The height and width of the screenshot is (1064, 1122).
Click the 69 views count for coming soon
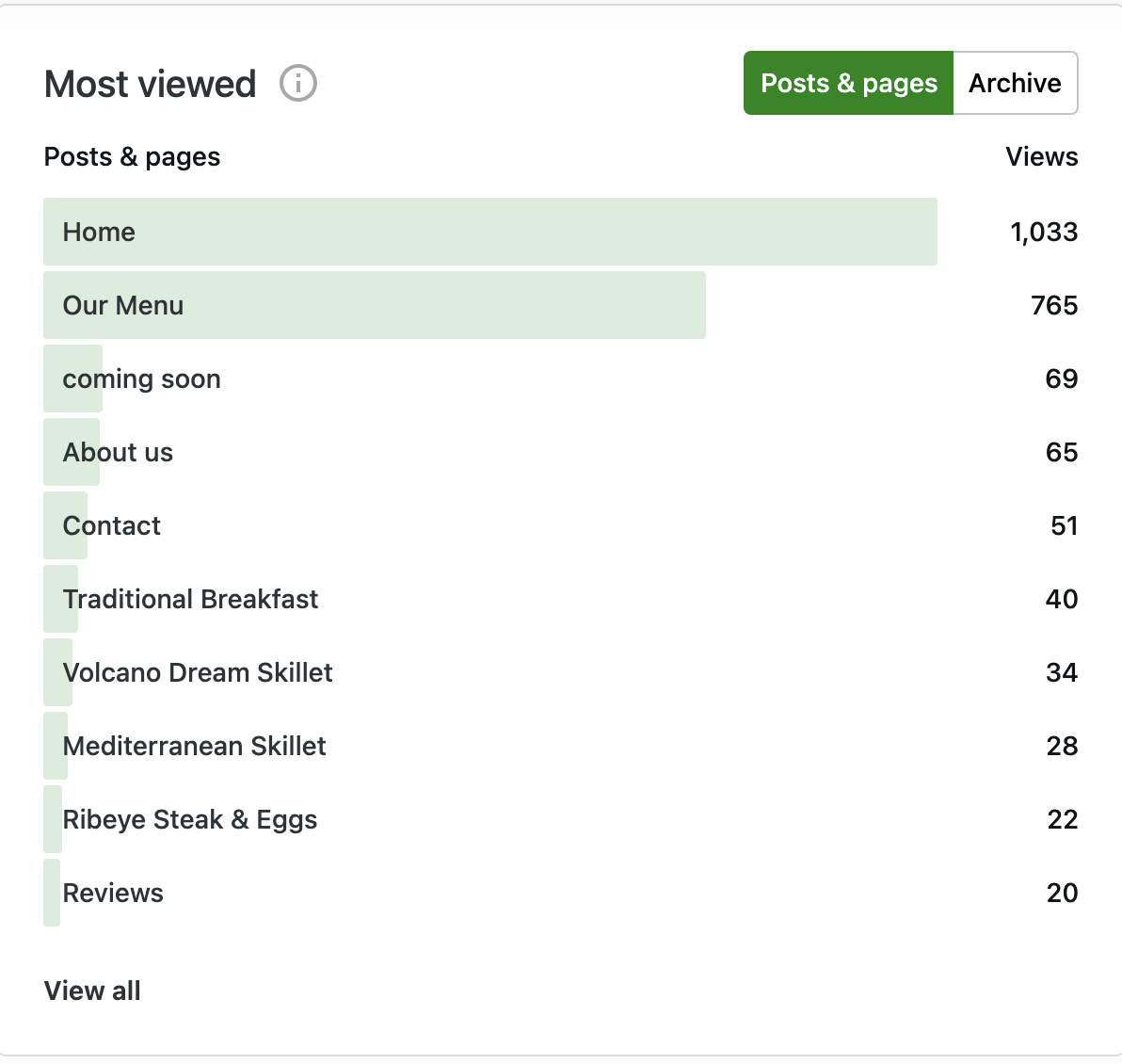coord(1061,379)
